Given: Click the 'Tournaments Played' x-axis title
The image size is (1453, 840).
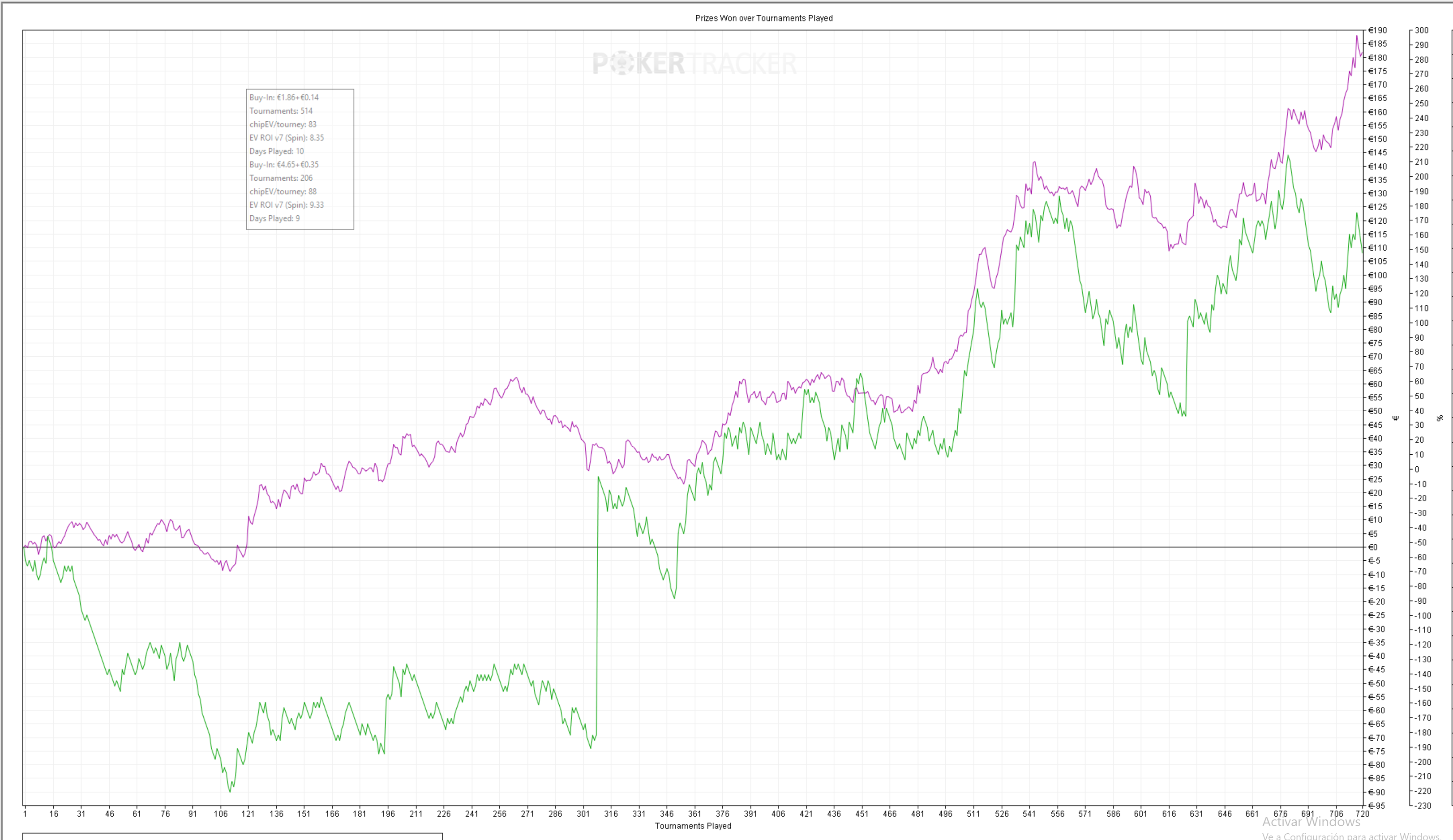Looking at the screenshot, I should pos(693,826).
